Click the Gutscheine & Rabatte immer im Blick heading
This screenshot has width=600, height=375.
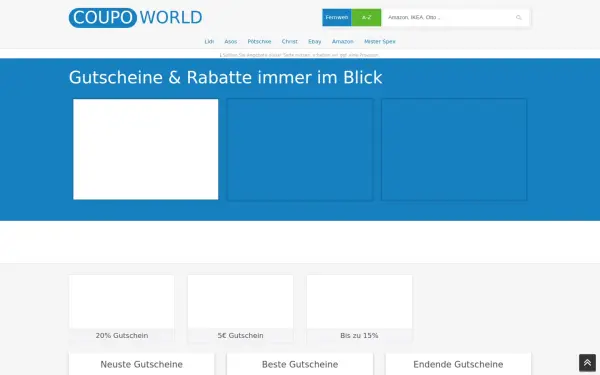click(x=225, y=78)
